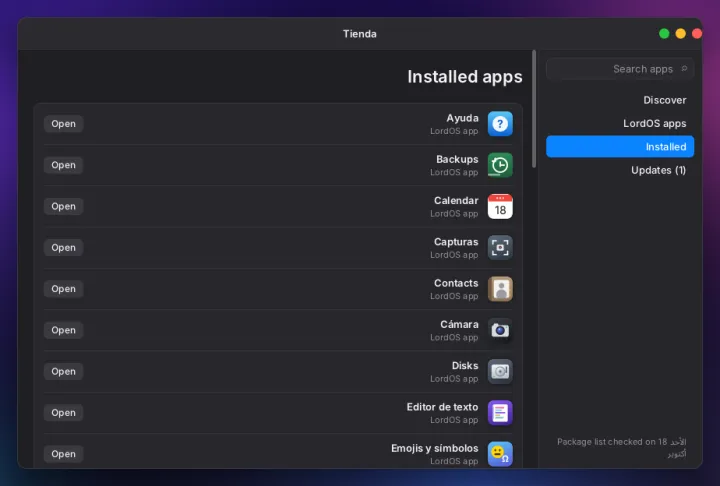This screenshot has height=486, width=720.
Task: Click the Ayuda help app icon
Action: click(500, 124)
